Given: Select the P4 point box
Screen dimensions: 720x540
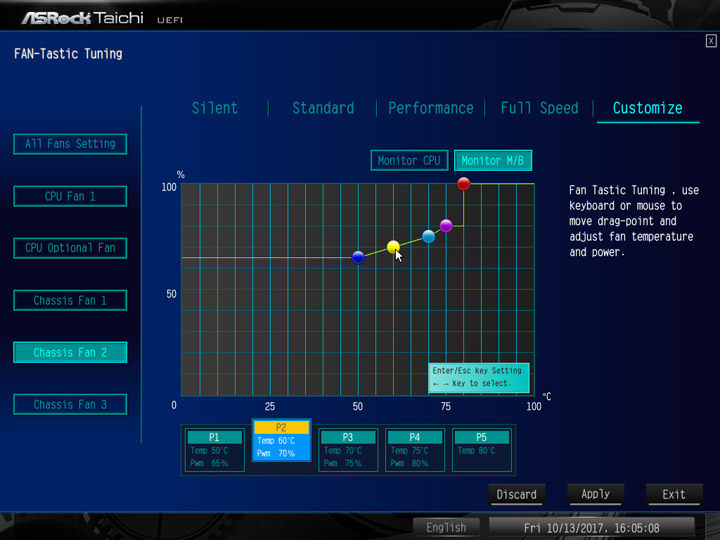Looking at the screenshot, I should [415, 450].
